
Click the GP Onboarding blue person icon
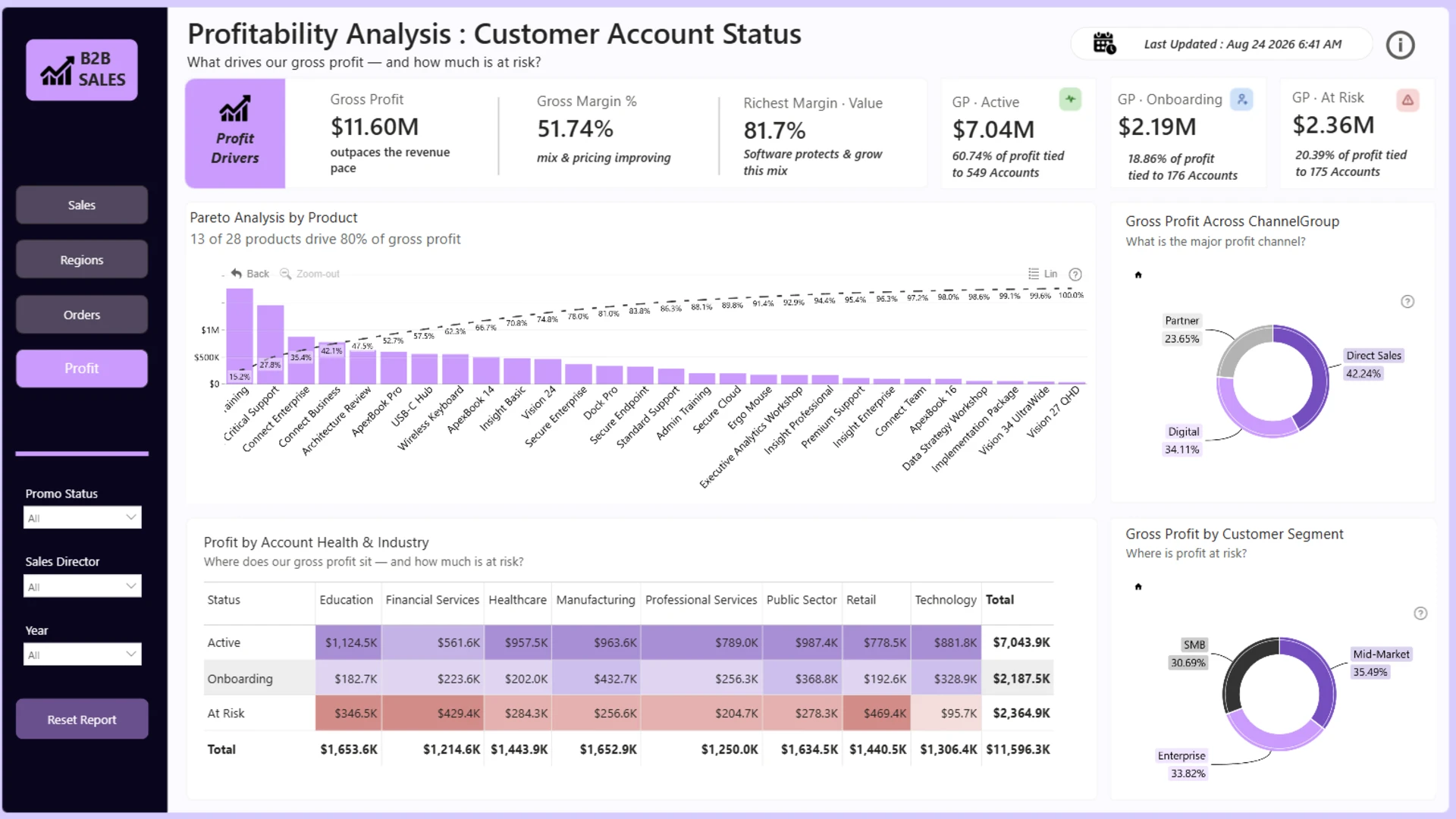pyautogui.click(x=1241, y=99)
